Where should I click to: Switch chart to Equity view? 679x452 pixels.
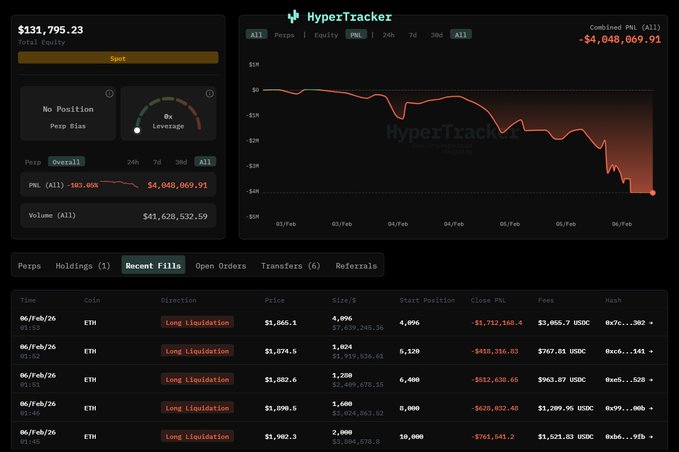326,35
